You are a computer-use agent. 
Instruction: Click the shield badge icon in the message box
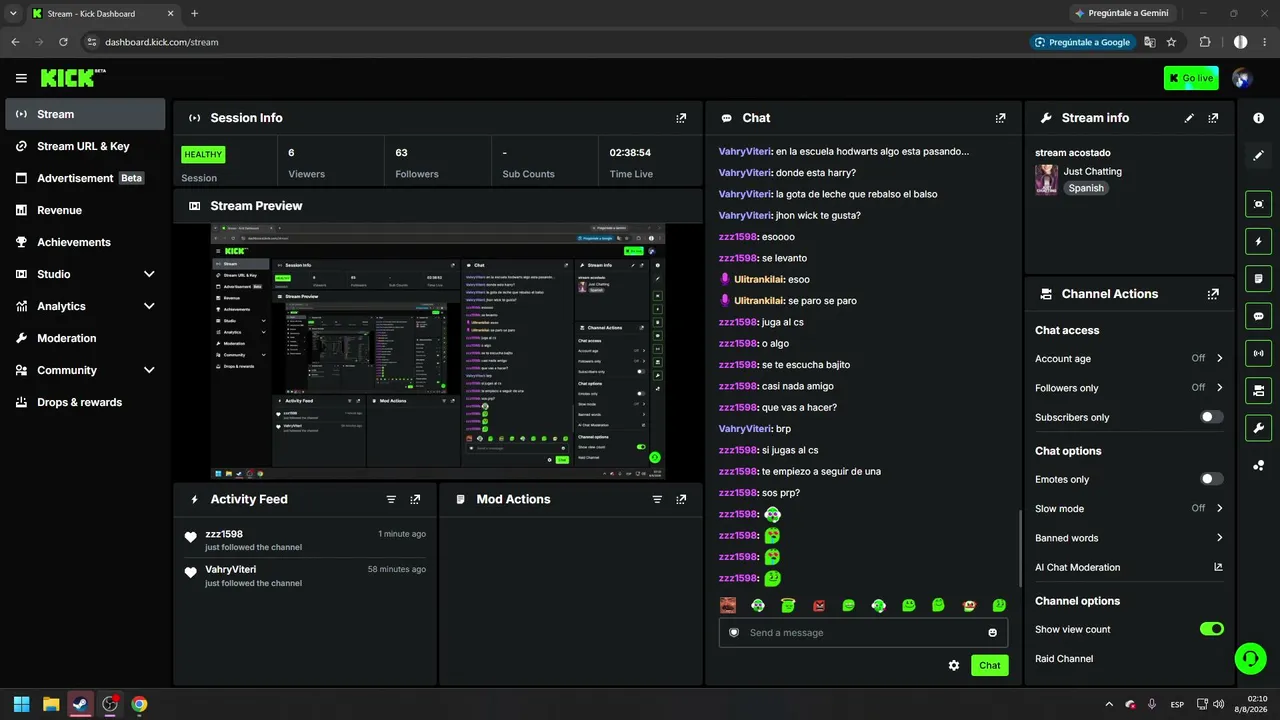tap(734, 632)
